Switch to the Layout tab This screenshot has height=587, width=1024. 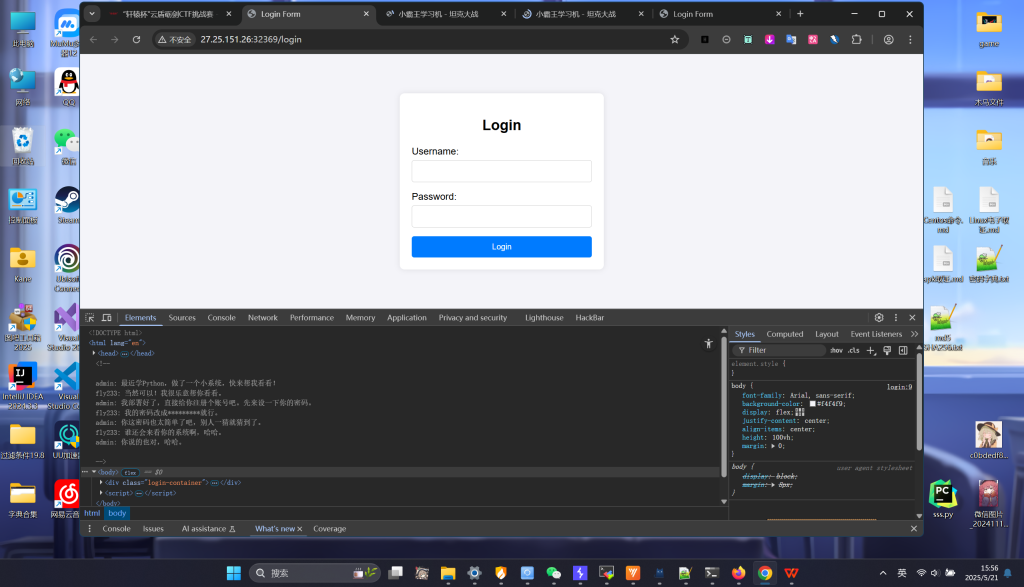(827, 334)
